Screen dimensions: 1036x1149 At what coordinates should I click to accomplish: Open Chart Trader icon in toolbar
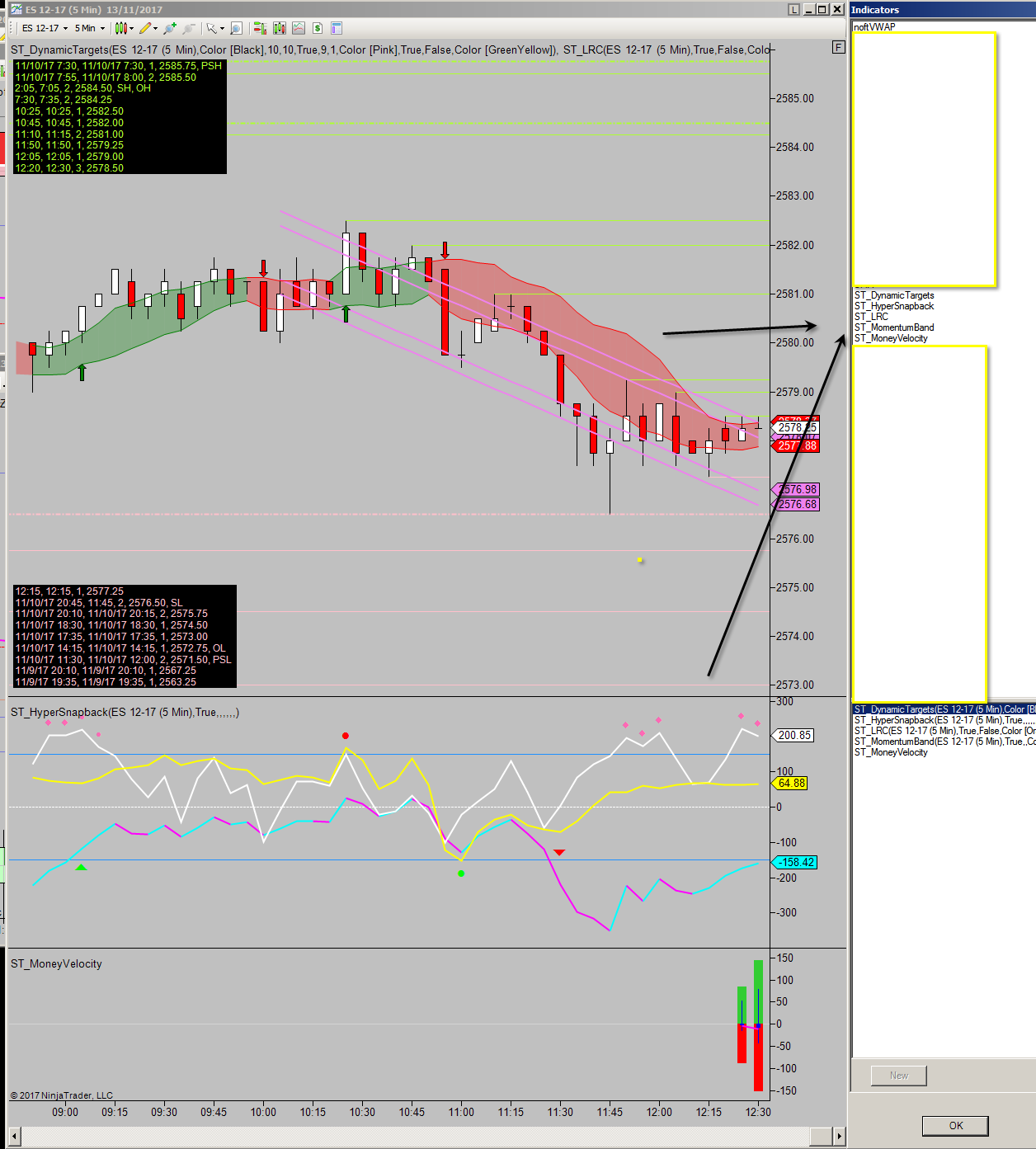point(260,28)
